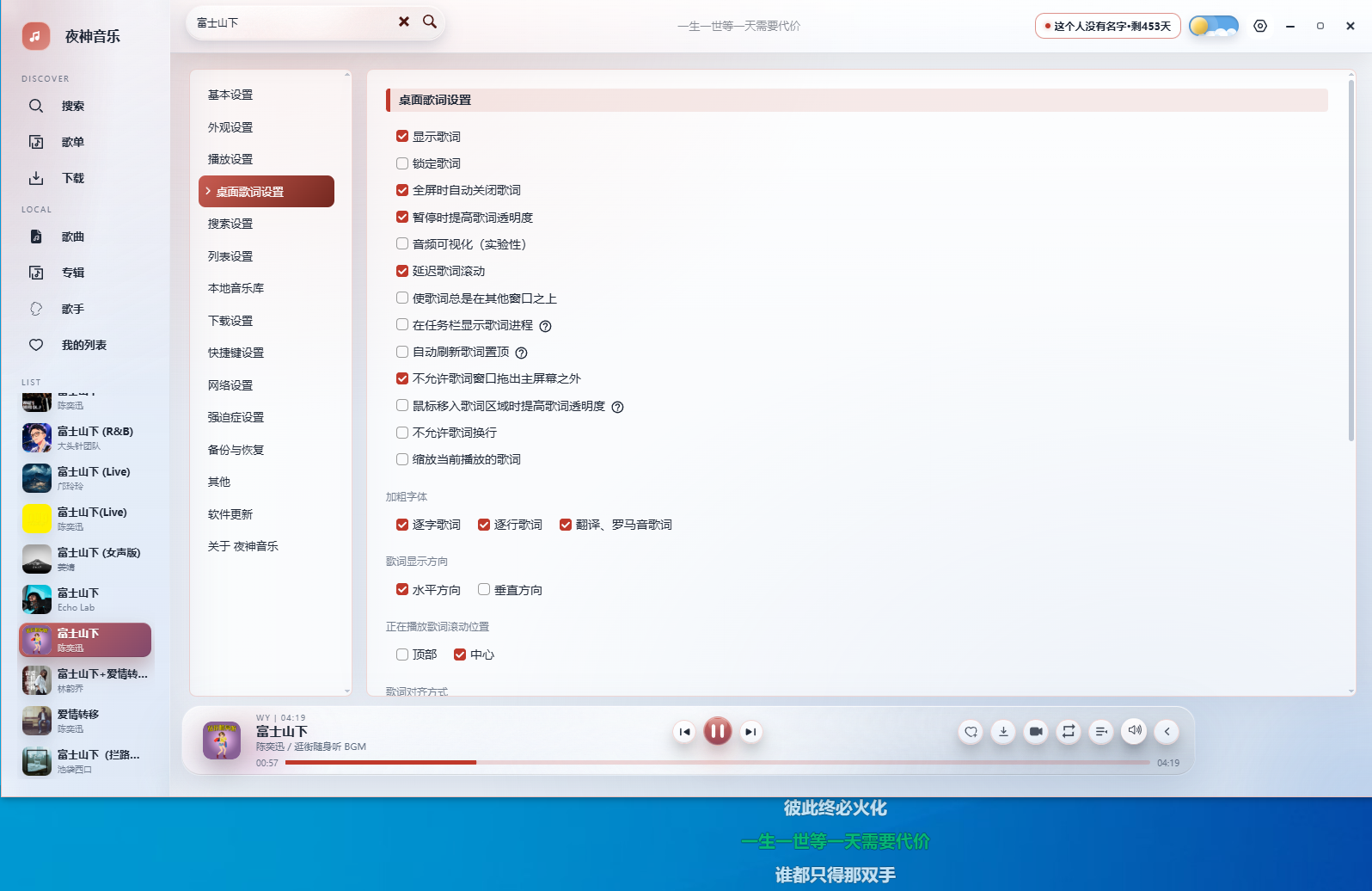Enable 音频可视化（实验性） checkbox
This screenshot has width=1372, height=891.
click(x=402, y=244)
